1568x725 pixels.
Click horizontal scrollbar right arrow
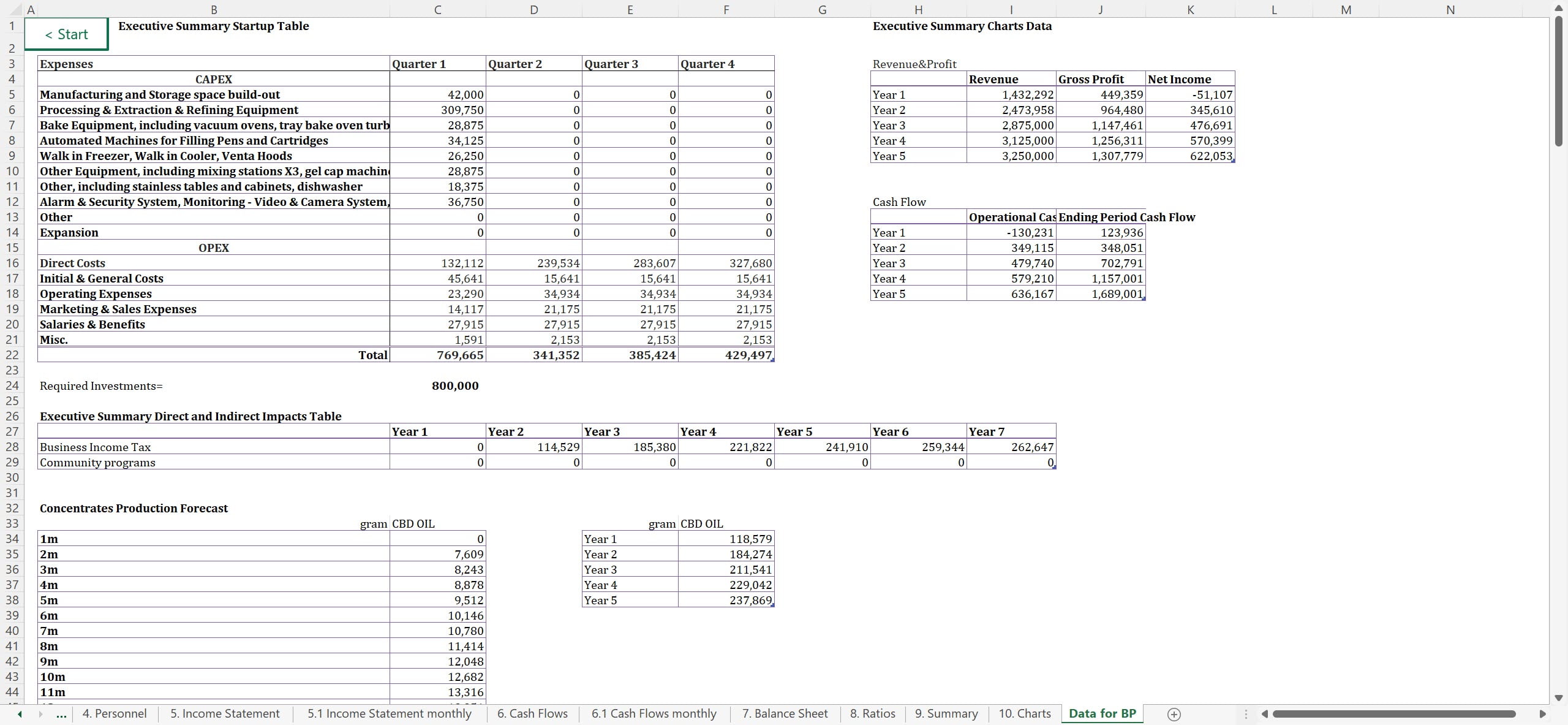[x=1542, y=714]
